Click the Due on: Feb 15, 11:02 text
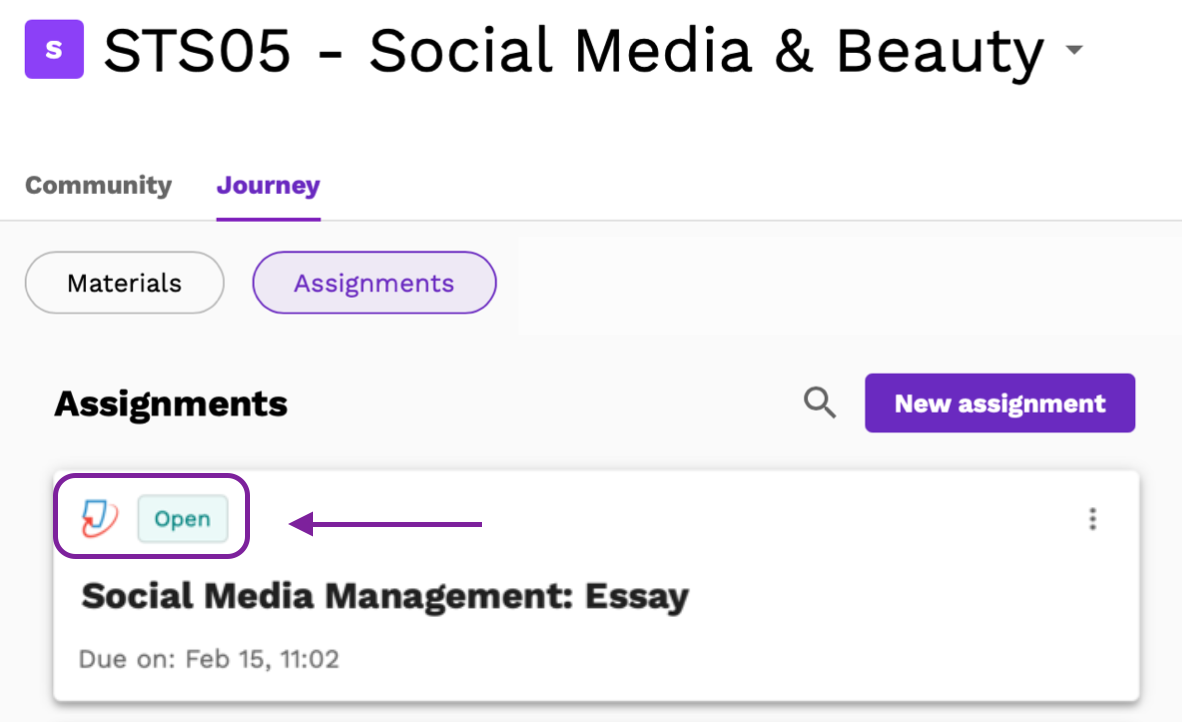This screenshot has height=722, width=1182. tap(209, 659)
